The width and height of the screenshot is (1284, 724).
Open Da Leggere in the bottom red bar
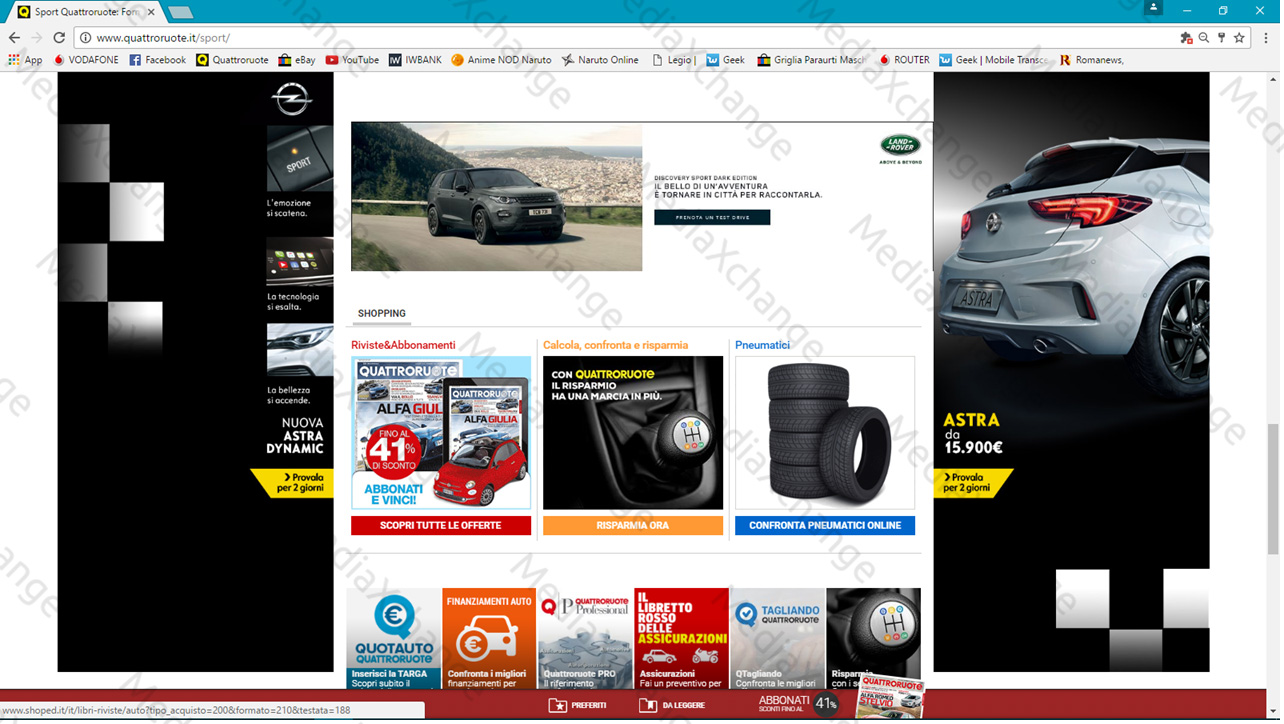(x=672, y=705)
